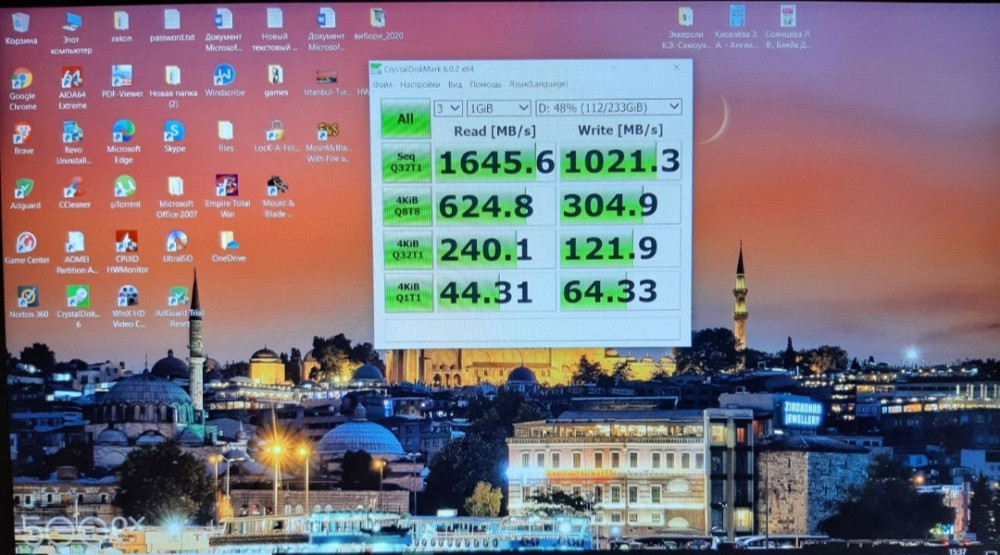
Task: Expand the 1GiB test size dropdown
Action: click(x=498, y=108)
